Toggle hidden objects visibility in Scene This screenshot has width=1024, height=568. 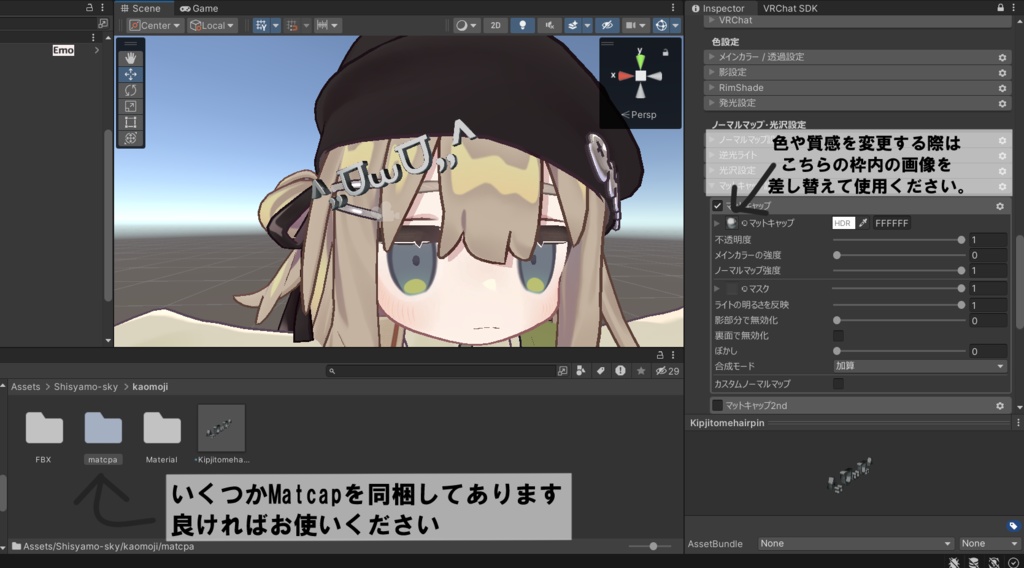pyautogui.click(x=607, y=25)
